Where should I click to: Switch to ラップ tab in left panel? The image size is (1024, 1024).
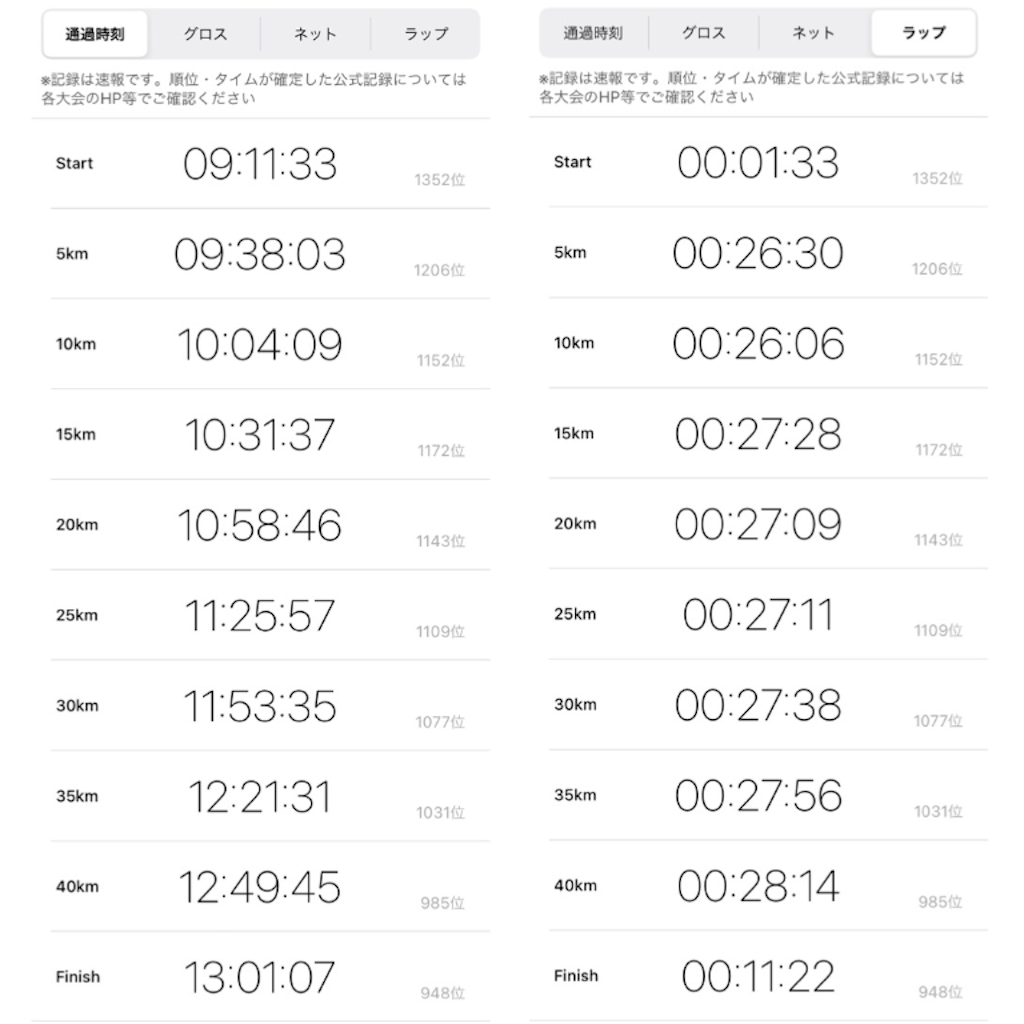[426, 34]
